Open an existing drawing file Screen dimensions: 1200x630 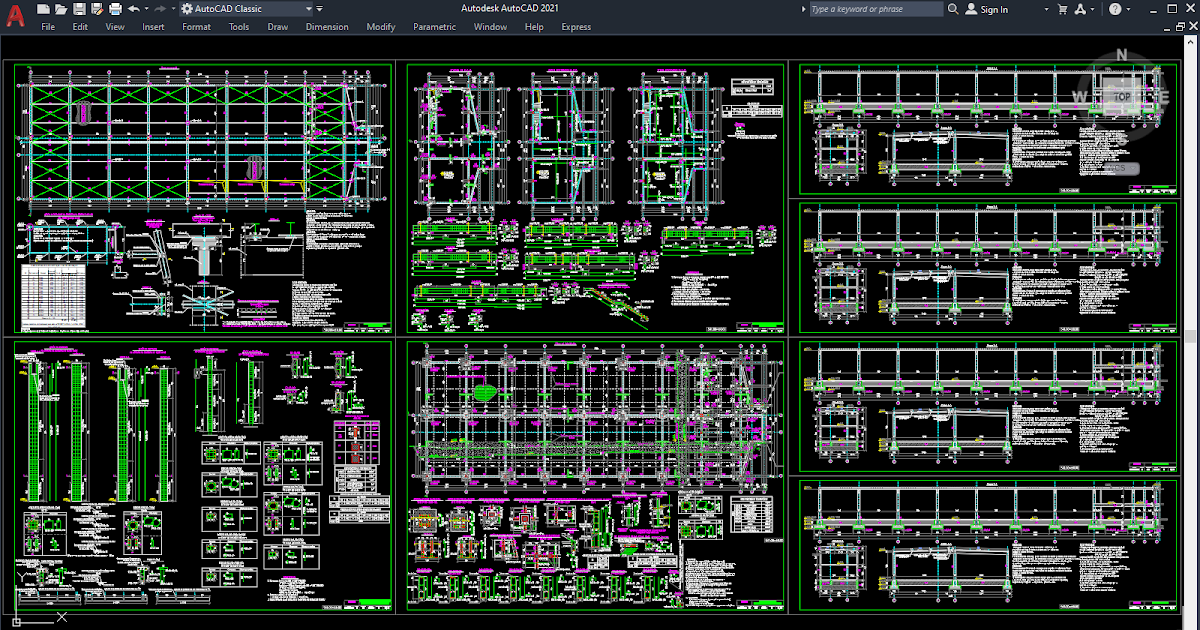pyautogui.click(x=61, y=8)
